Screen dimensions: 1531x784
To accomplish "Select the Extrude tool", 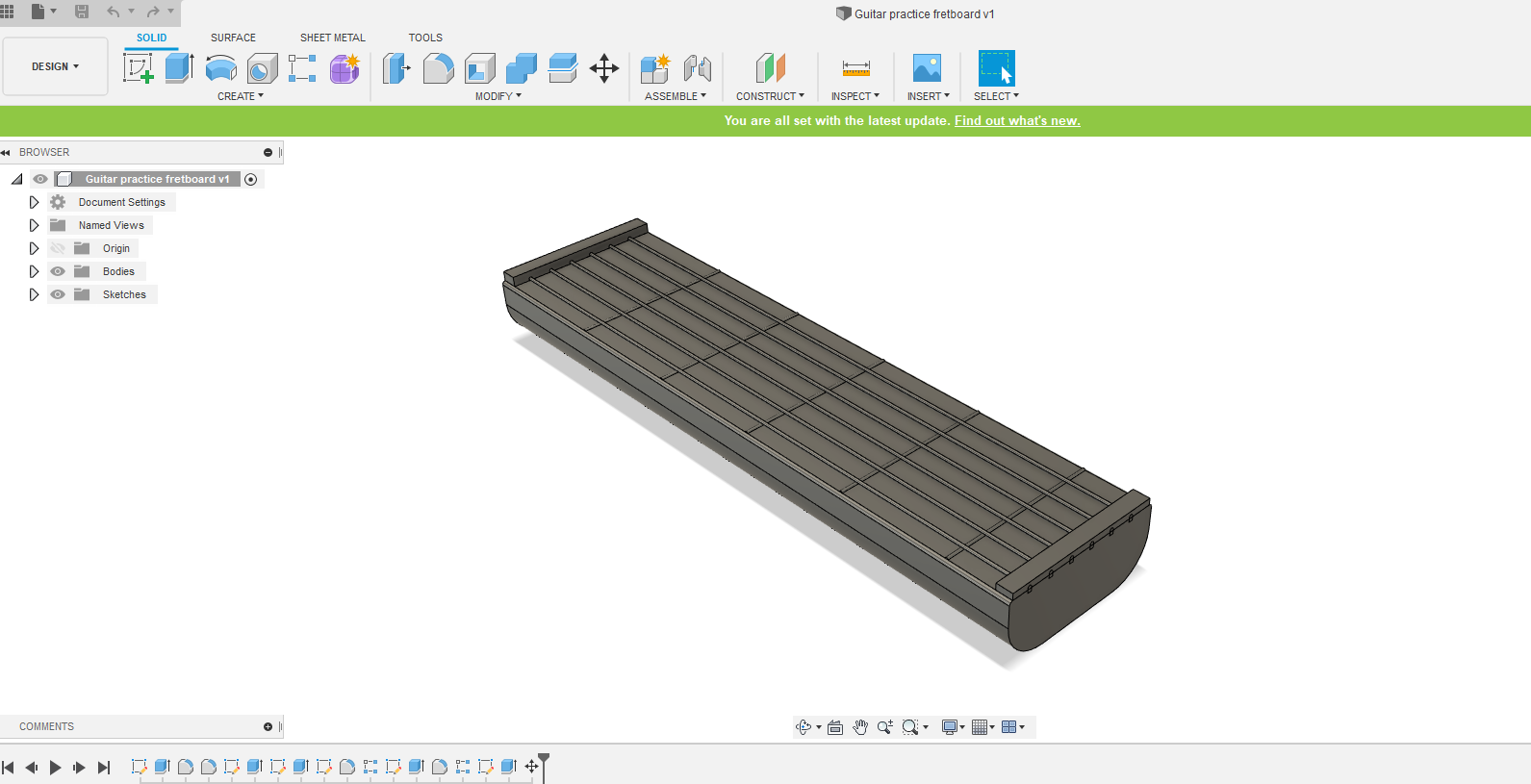I will click(179, 68).
